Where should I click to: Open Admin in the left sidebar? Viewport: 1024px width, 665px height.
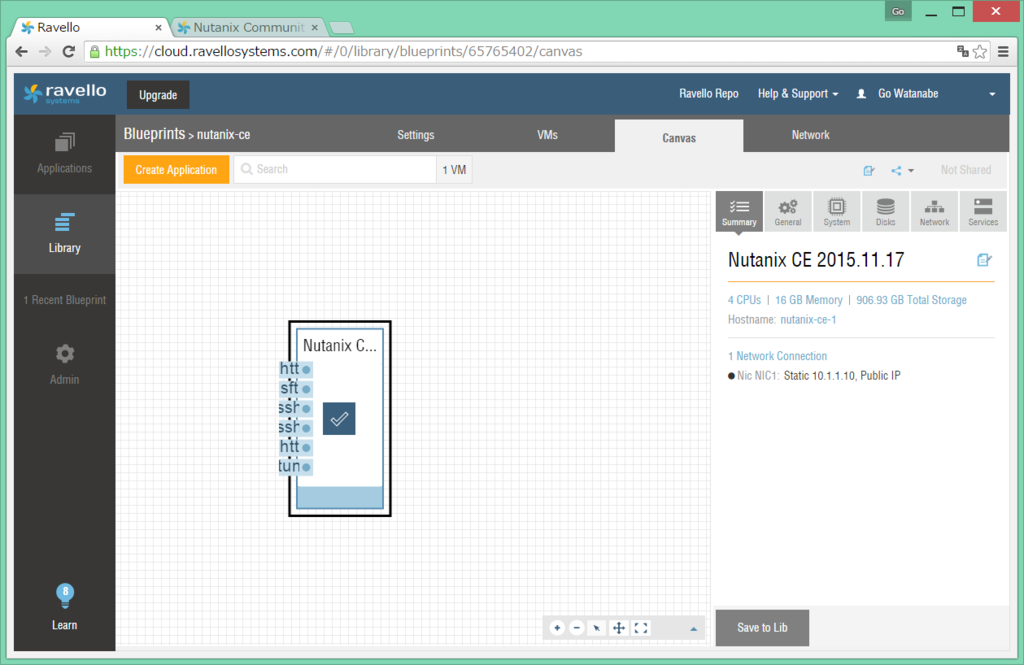(x=65, y=364)
